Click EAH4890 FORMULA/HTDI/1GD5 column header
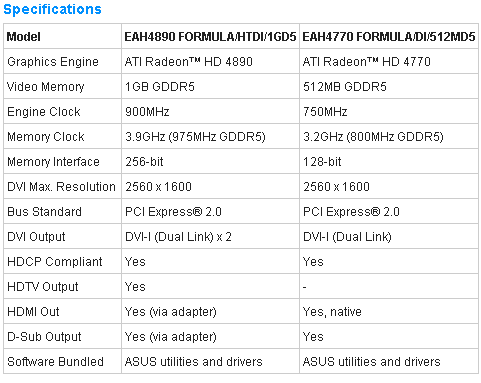The image size is (481, 383). click(210, 37)
